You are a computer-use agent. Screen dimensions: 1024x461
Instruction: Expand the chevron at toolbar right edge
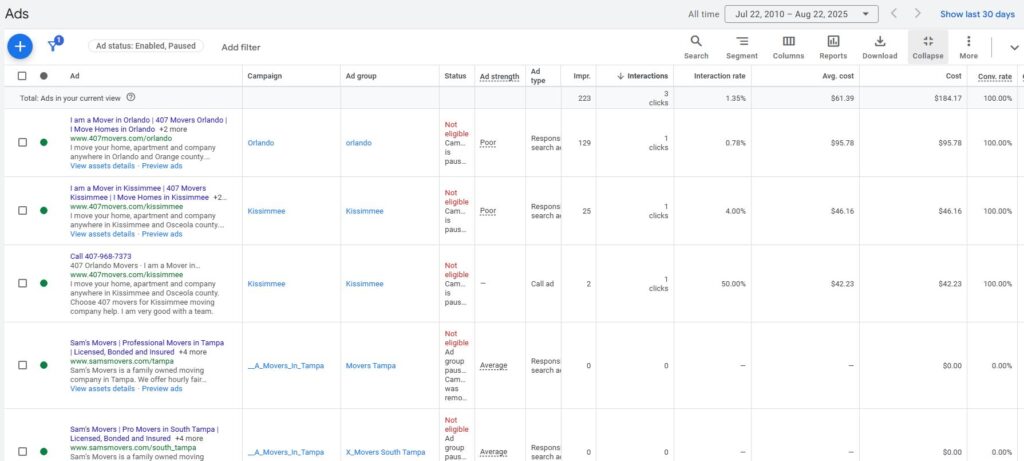point(1014,47)
